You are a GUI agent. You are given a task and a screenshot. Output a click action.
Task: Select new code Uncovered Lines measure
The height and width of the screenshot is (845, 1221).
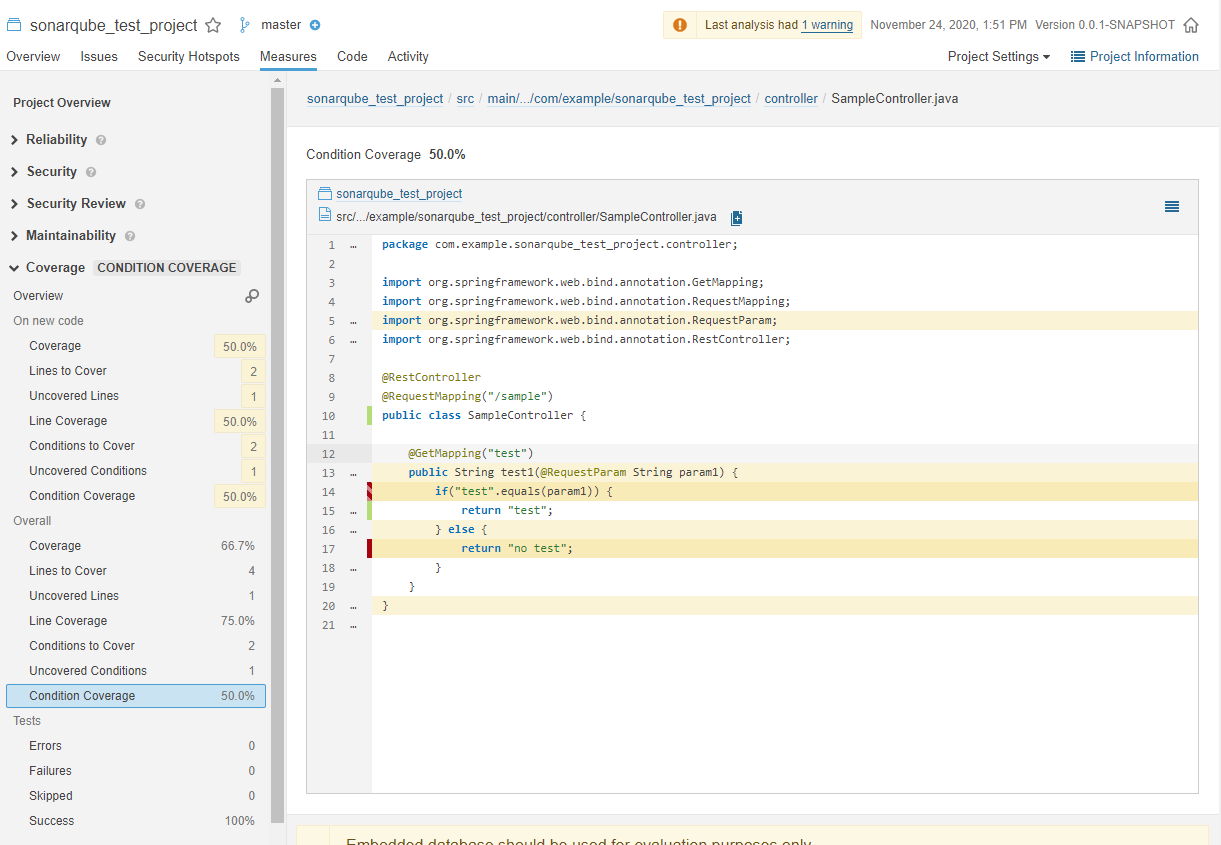(137, 396)
